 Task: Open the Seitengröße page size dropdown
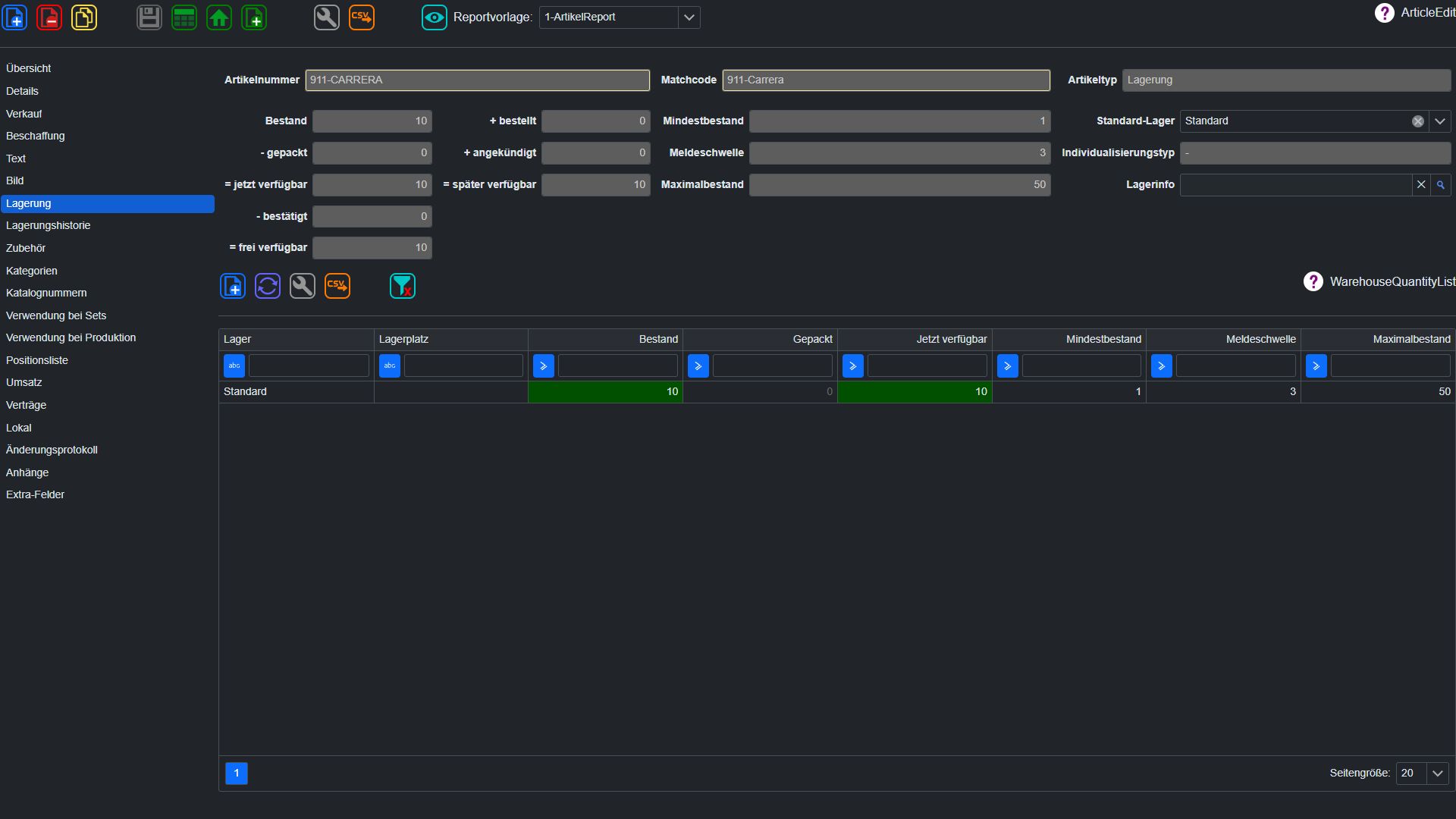coord(1437,773)
